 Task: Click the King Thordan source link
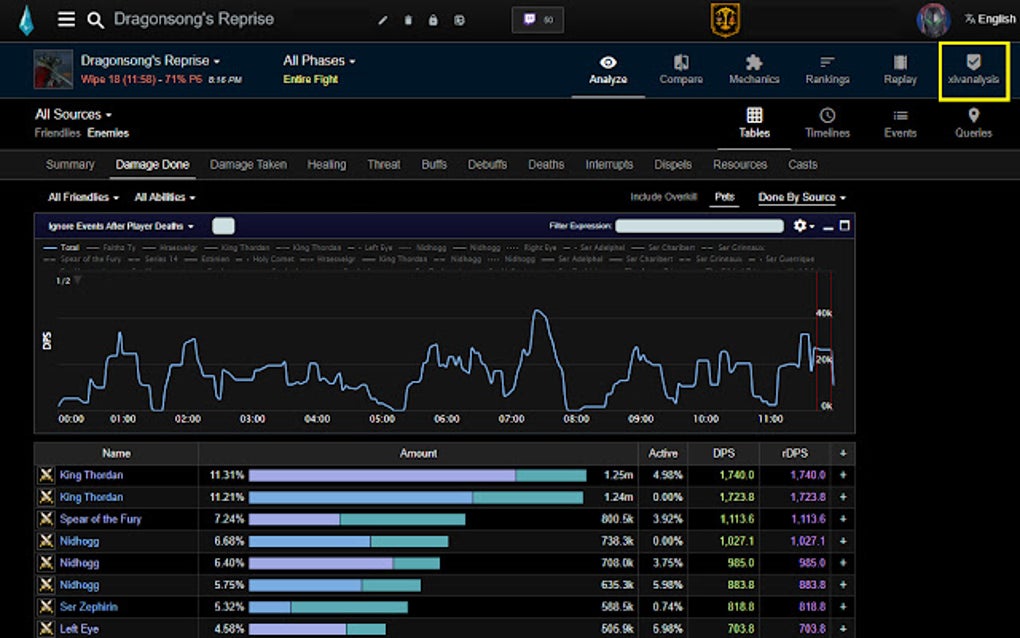(91, 474)
